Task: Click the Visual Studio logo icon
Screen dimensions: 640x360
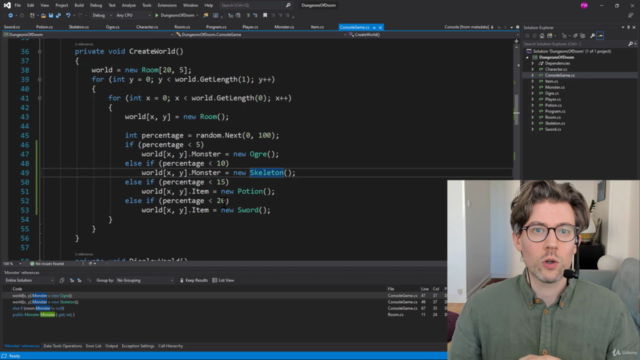Action: pyautogui.click(x=7, y=5)
